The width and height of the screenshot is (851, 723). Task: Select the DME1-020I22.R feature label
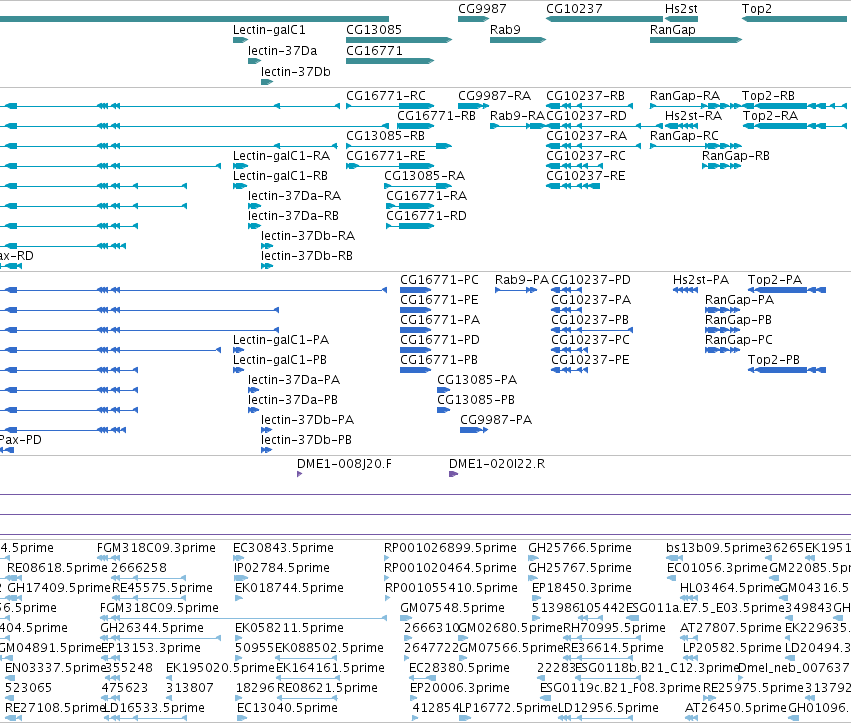tap(497, 465)
